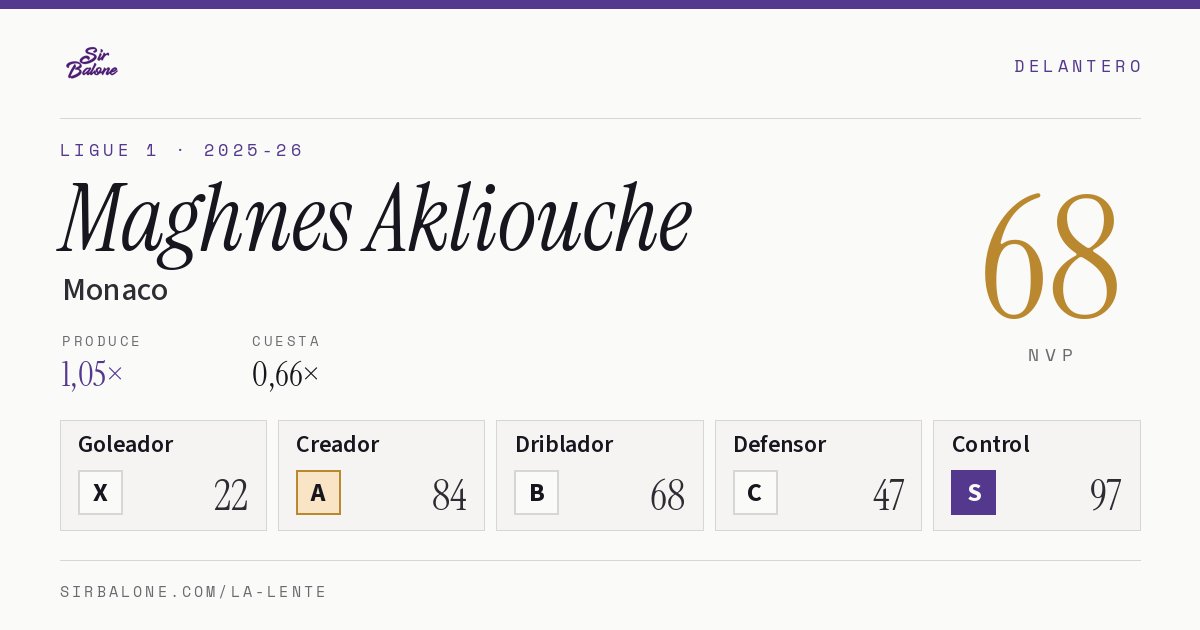The width and height of the screenshot is (1200, 630).
Task: Click the Goleador score 22
Action: (231, 494)
